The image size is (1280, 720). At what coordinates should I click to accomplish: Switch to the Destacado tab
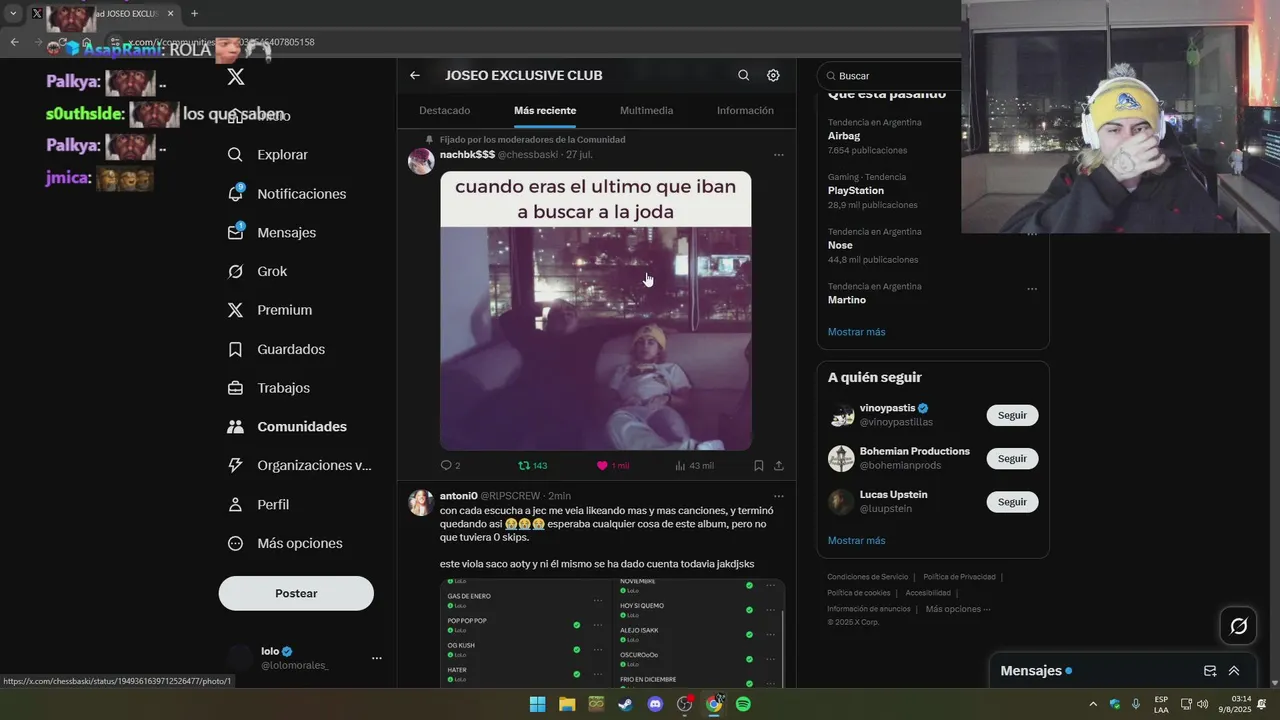click(x=444, y=110)
